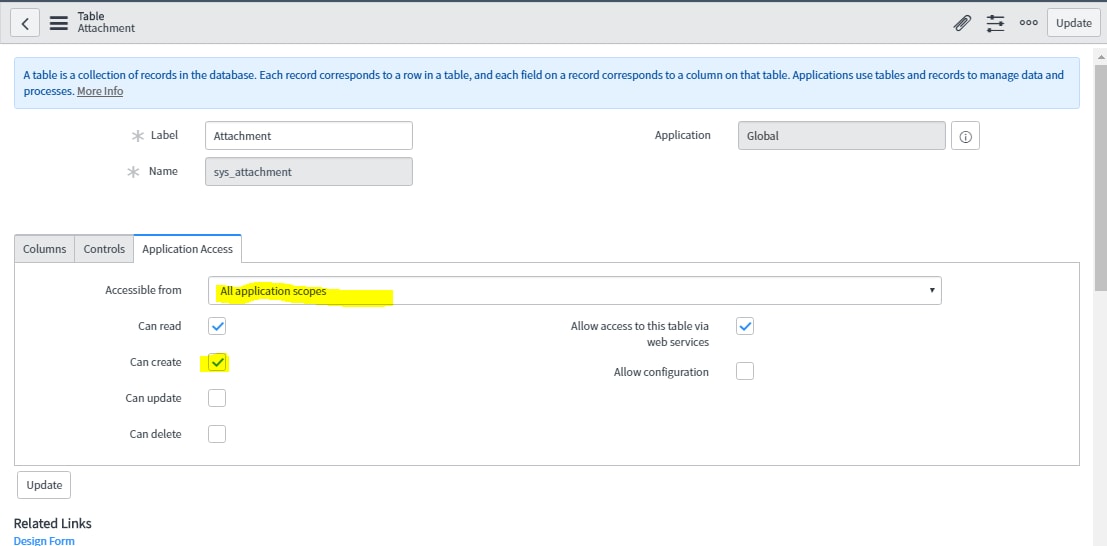Click the Application field showing Global
The height and width of the screenshot is (546, 1107).
pos(842,136)
